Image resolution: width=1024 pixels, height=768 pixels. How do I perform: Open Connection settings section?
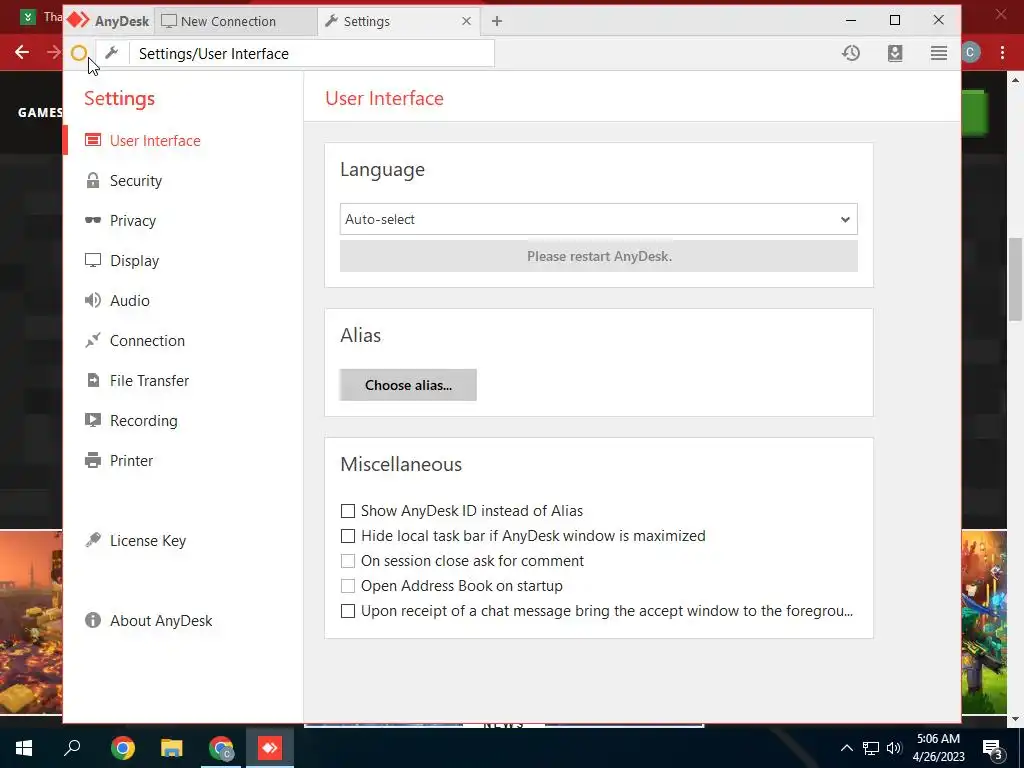pyautogui.click(x=148, y=340)
